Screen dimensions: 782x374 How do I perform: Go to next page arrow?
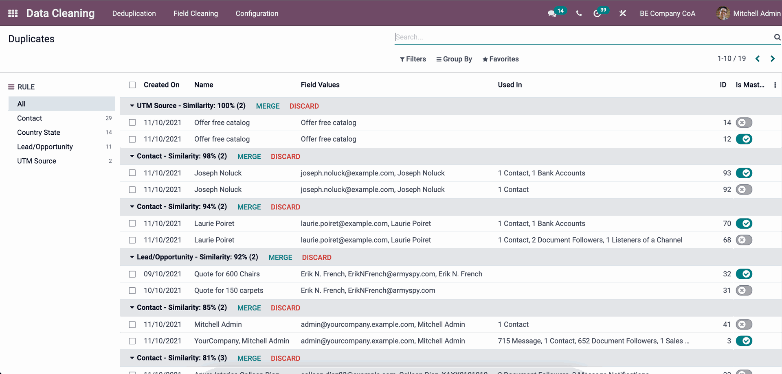click(773, 59)
